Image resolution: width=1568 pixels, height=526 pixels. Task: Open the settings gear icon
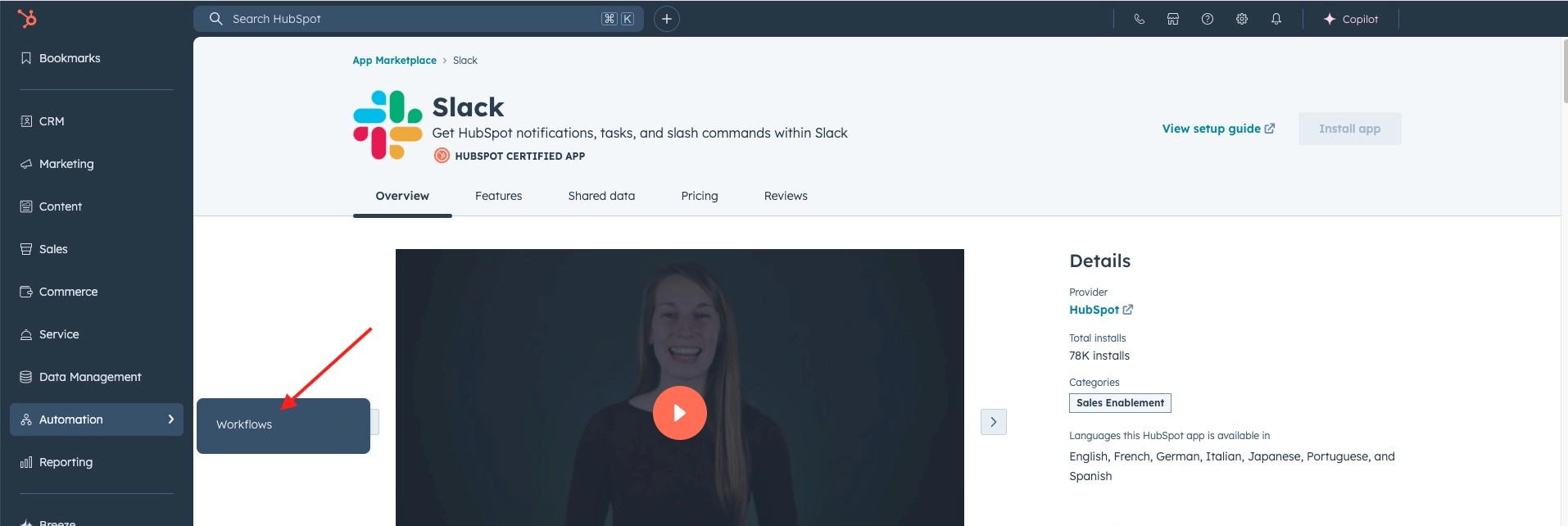(1242, 19)
